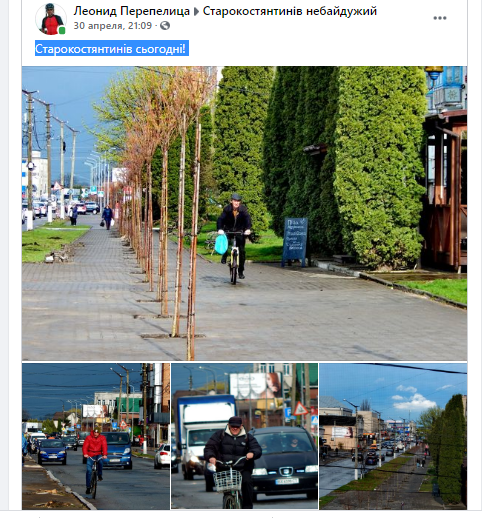The width and height of the screenshot is (482, 518).
Task: Click the blue van in red-jacket thumbnail
Action: coord(116,450)
